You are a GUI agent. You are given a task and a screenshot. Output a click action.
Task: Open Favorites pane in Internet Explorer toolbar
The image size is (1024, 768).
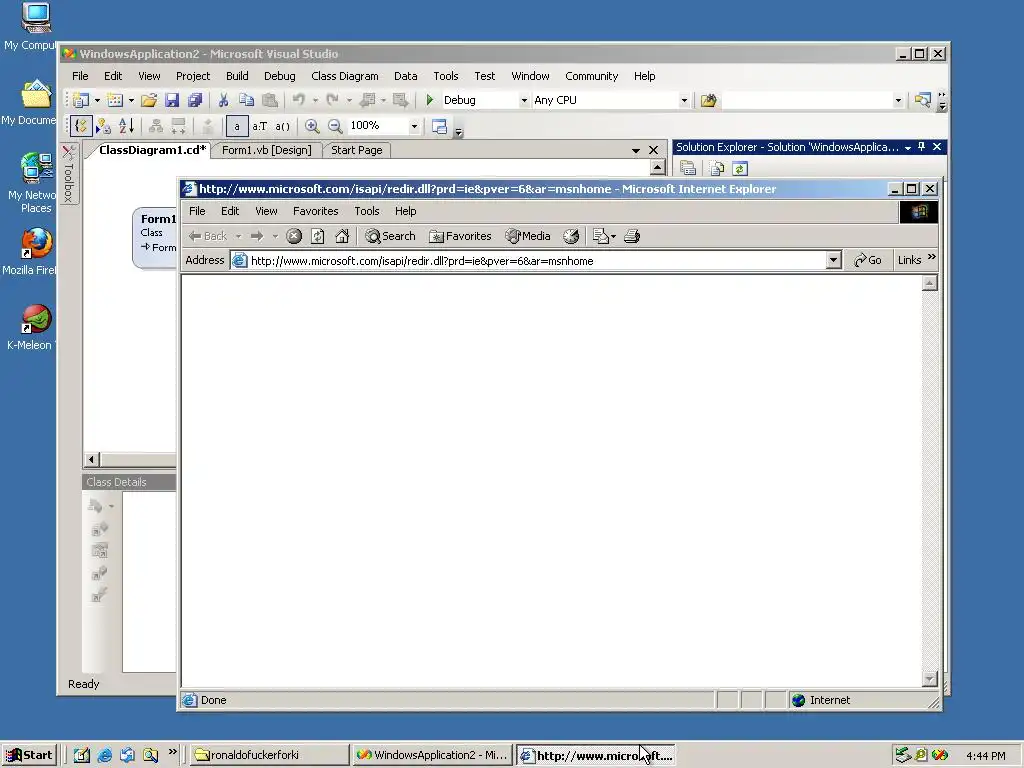click(x=460, y=236)
